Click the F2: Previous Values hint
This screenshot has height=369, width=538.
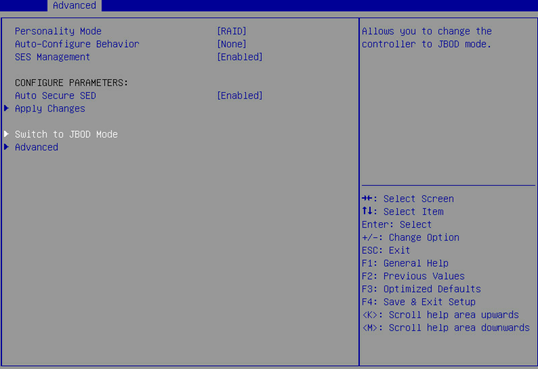pyautogui.click(x=413, y=276)
